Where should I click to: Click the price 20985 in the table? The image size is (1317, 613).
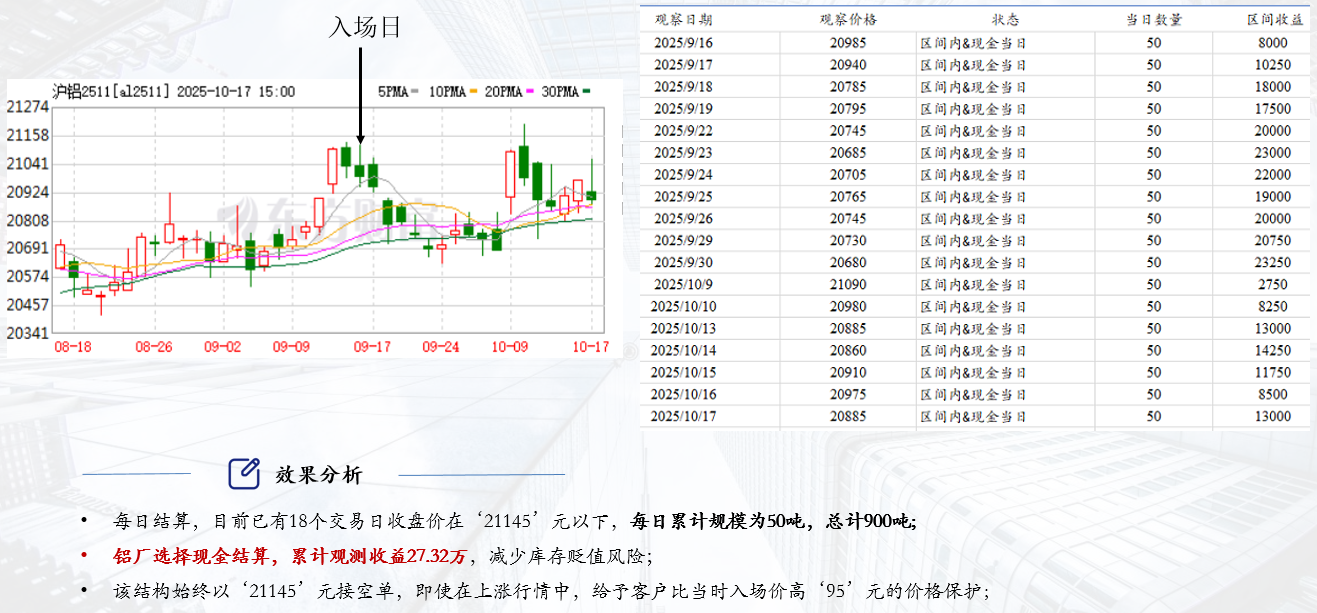pos(848,43)
